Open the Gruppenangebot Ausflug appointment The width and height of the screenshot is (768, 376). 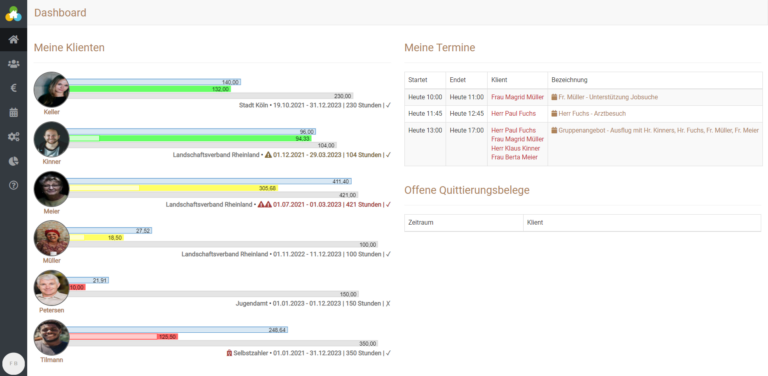655,130
